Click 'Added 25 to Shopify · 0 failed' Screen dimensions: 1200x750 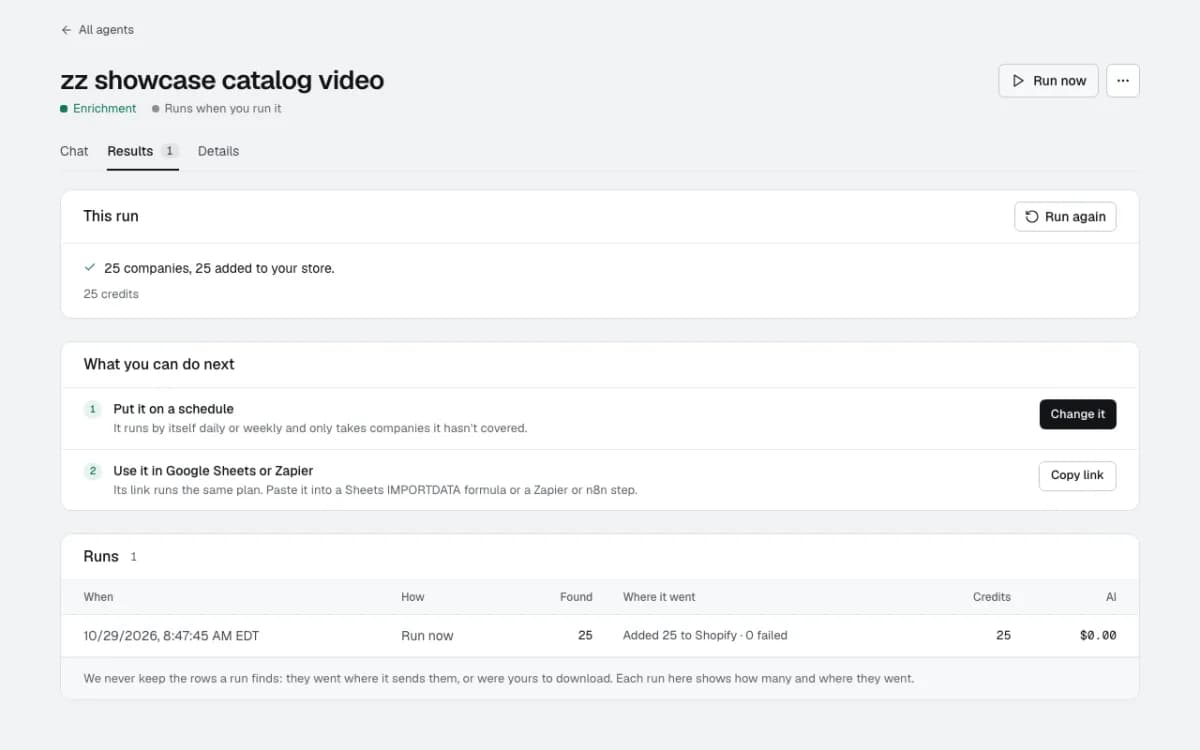705,635
